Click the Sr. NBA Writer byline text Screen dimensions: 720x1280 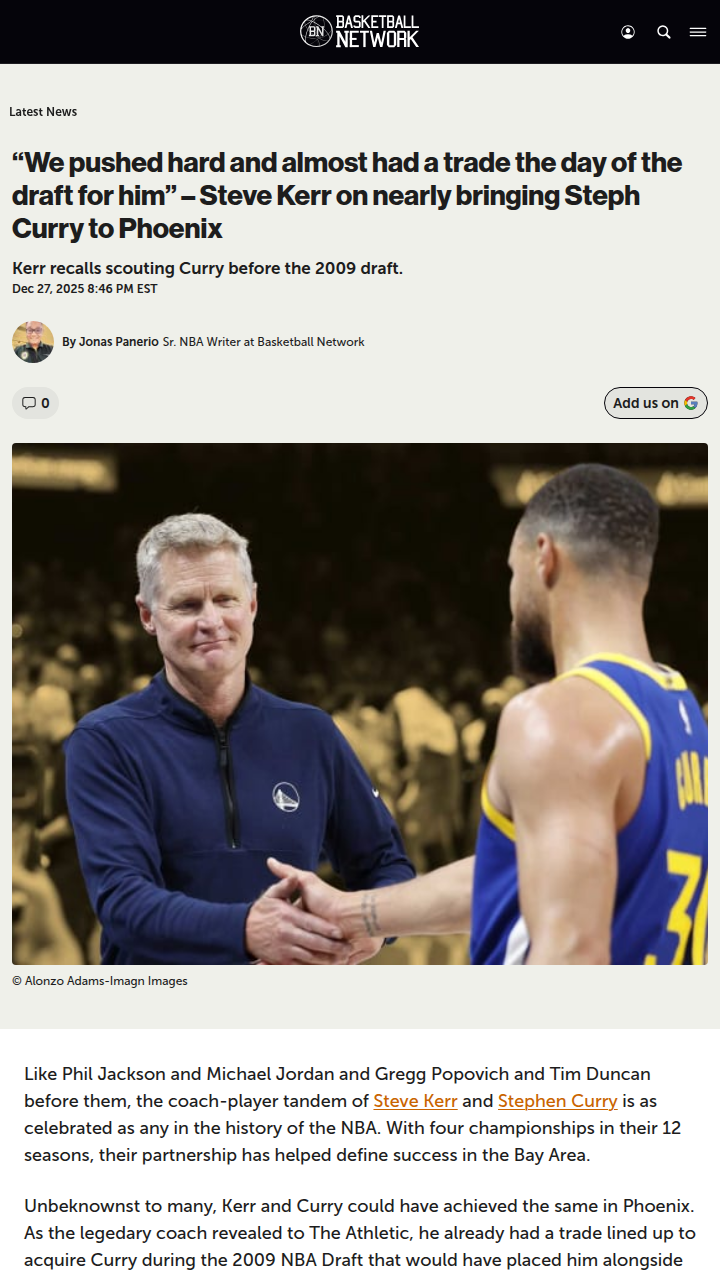[x=263, y=342]
